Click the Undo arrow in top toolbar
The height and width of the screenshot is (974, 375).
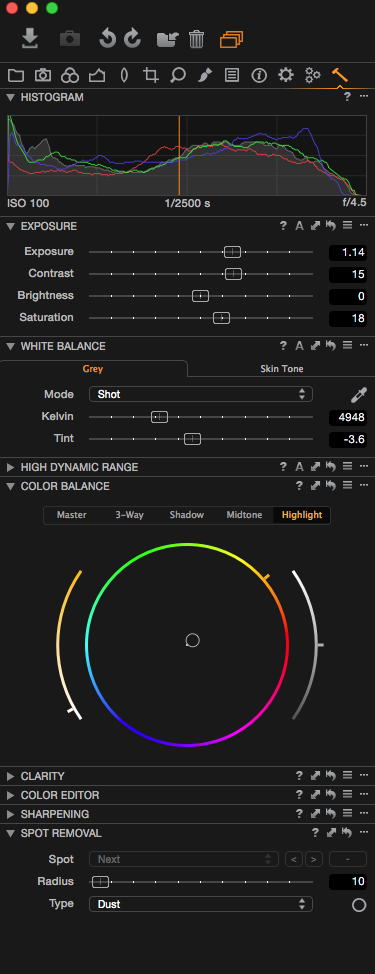coord(107,39)
